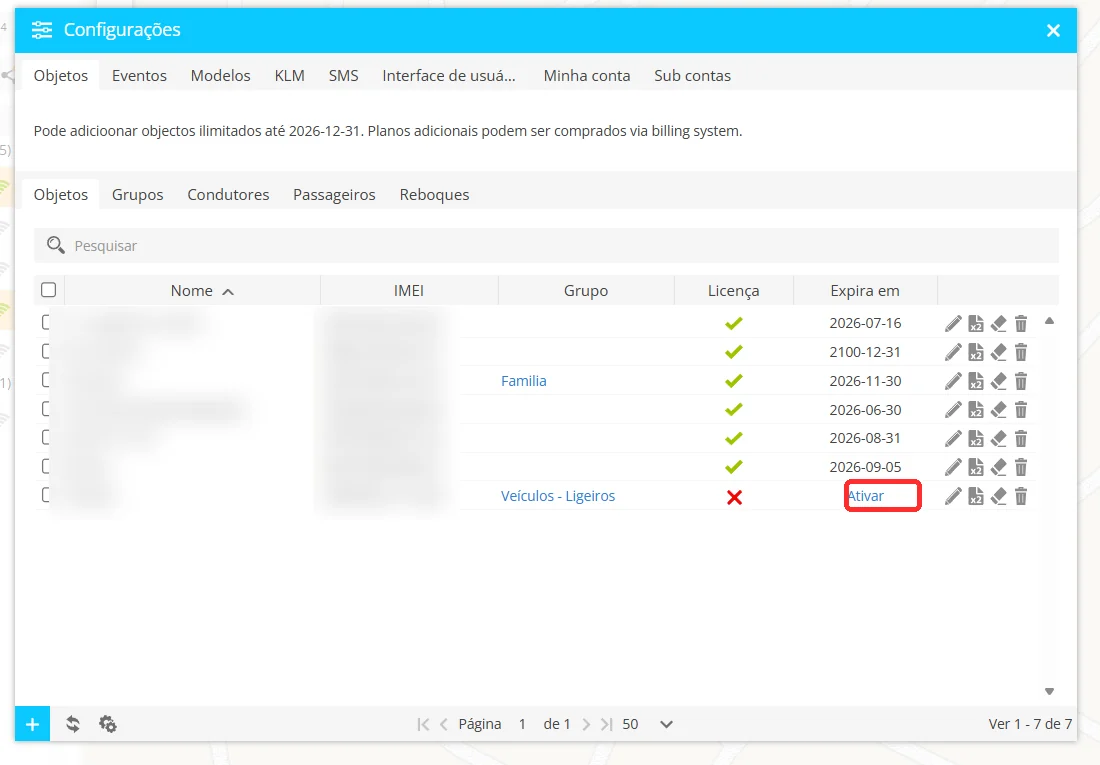Edit the Familia group object
The width and height of the screenshot is (1100, 765).
click(x=953, y=381)
